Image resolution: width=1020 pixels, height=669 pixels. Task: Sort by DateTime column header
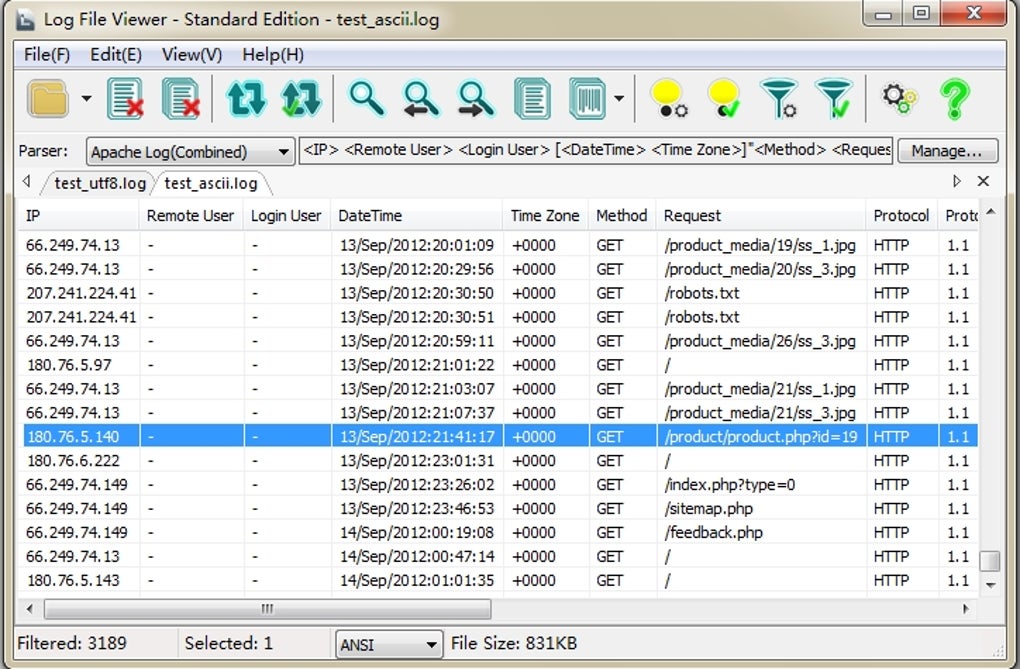(x=417, y=215)
